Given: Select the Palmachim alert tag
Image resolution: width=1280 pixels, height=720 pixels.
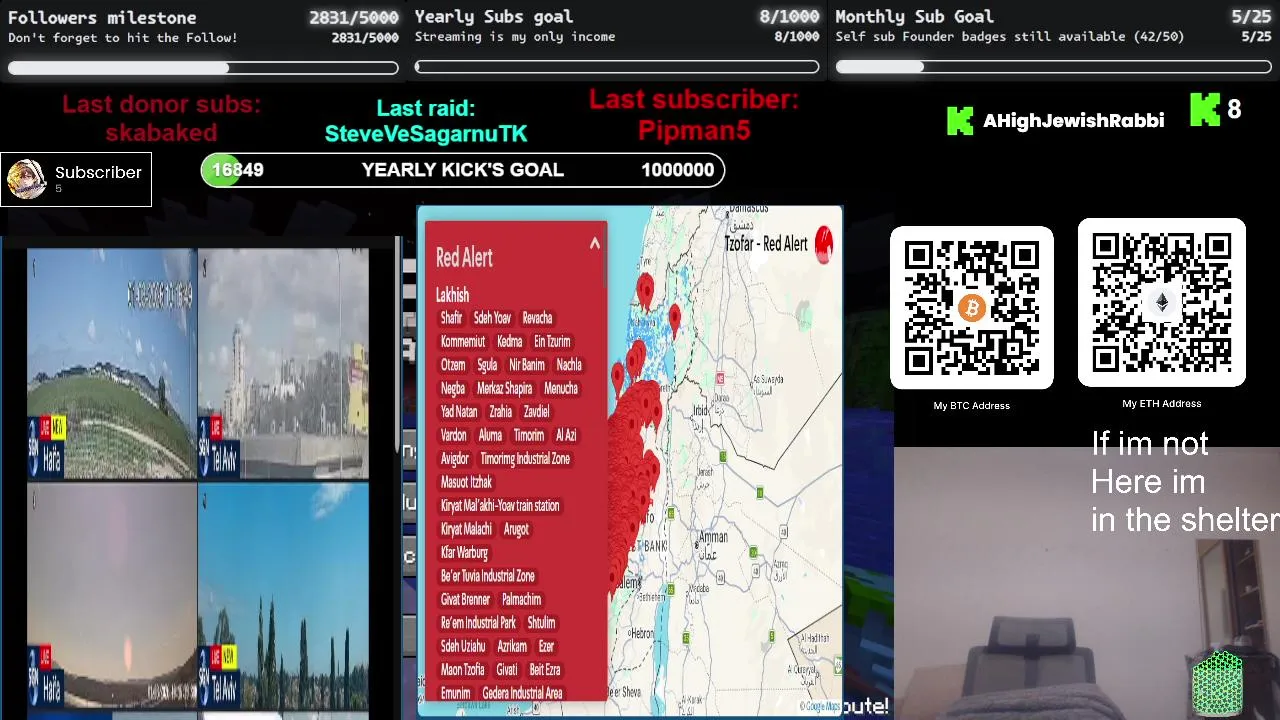Looking at the screenshot, I should point(521,599).
